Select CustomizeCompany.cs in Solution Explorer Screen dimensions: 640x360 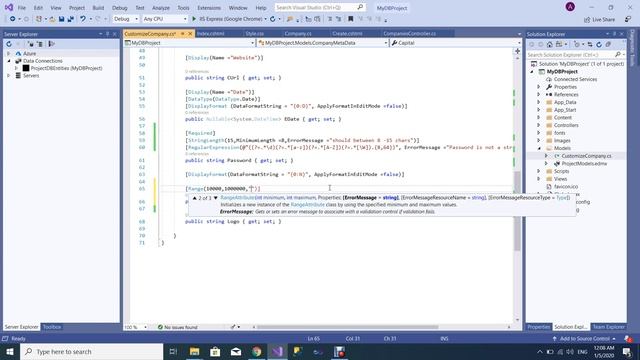click(586, 156)
